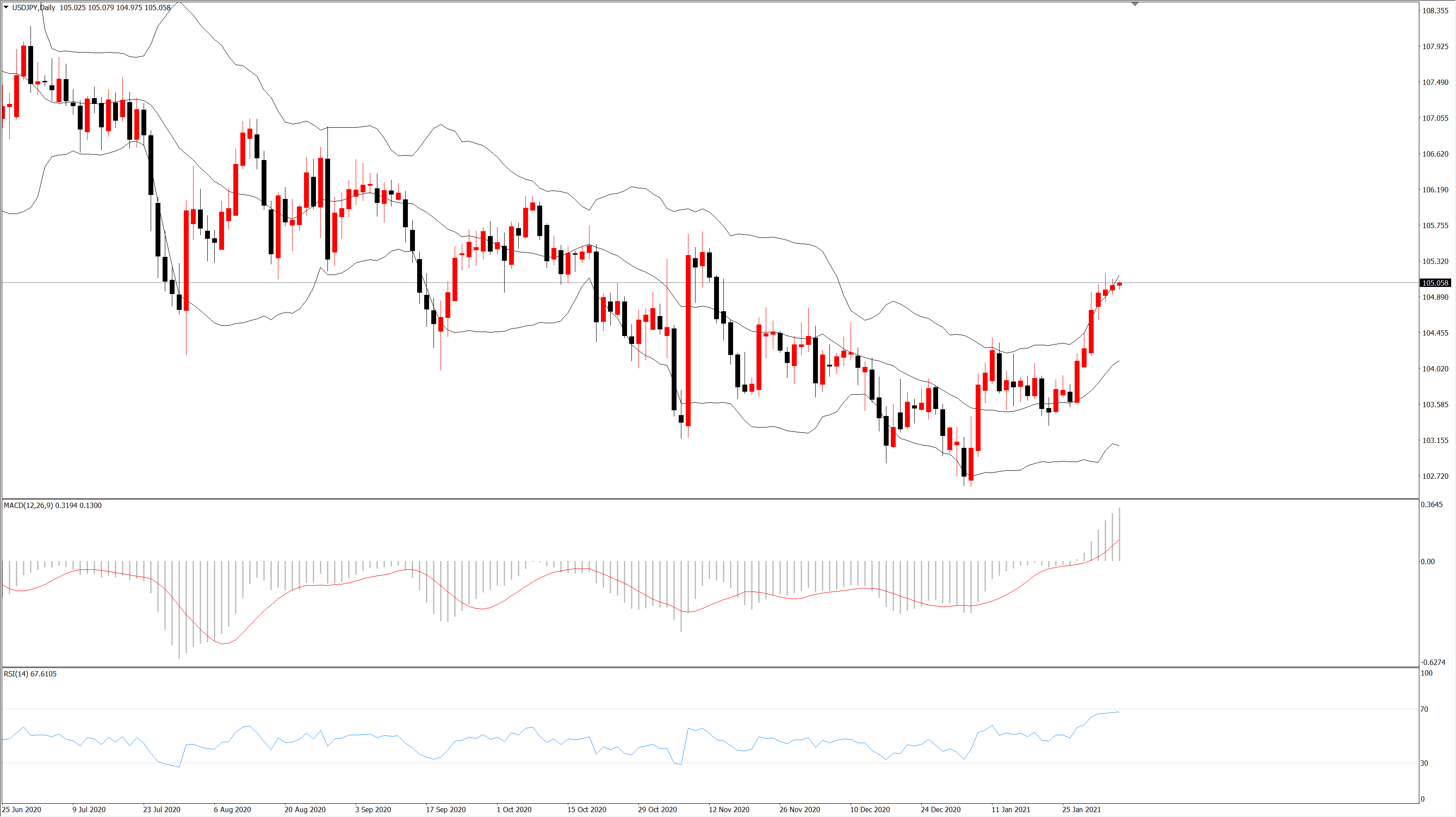The width and height of the screenshot is (1456, 817).
Task: Click the chart shift triangle marker at top
Action: (1134, 4)
